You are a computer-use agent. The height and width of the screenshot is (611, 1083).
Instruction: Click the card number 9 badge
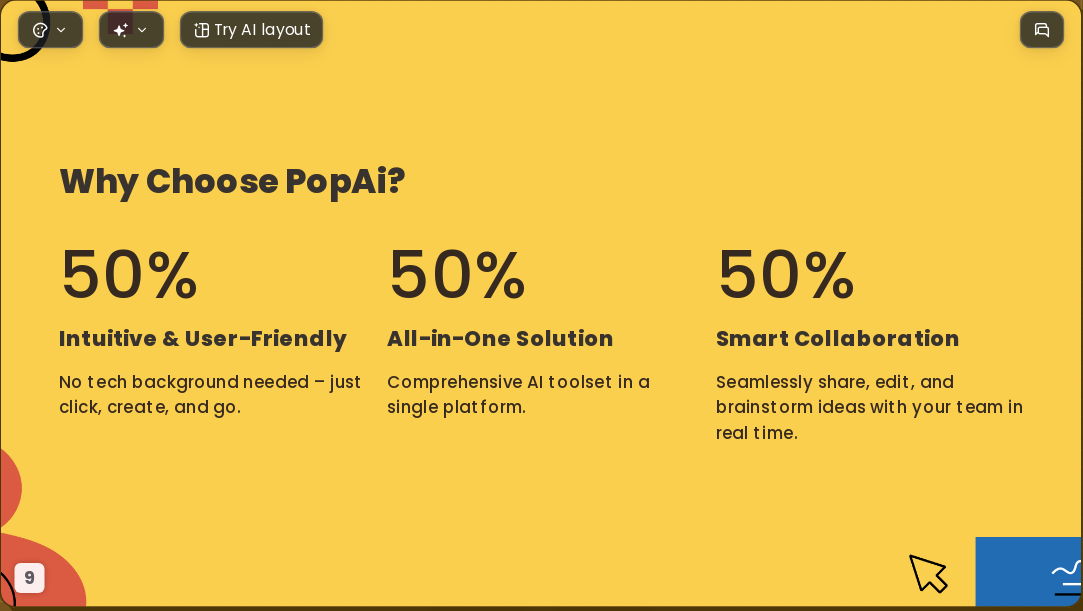pos(29,578)
